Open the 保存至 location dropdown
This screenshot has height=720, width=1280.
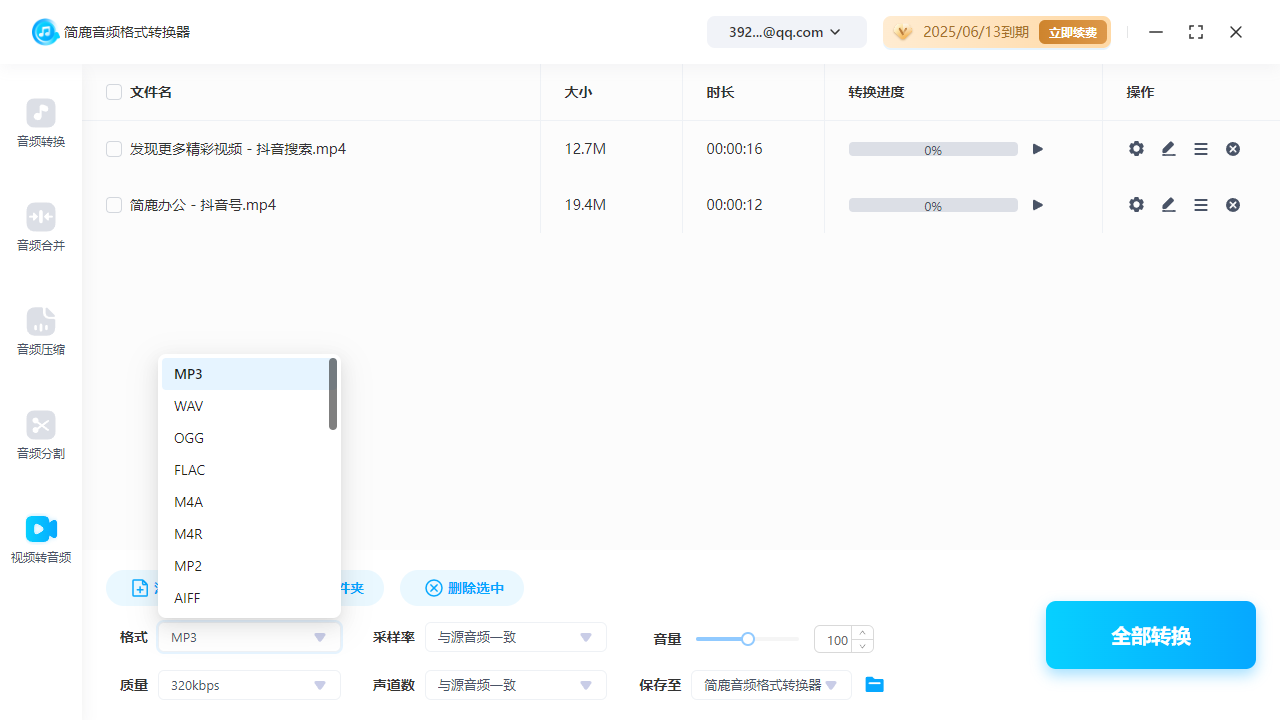(771, 685)
